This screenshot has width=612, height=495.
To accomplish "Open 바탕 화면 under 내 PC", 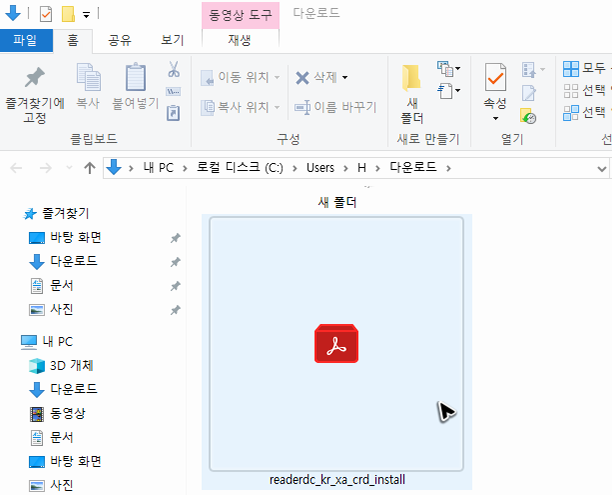I will (x=66, y=461).
